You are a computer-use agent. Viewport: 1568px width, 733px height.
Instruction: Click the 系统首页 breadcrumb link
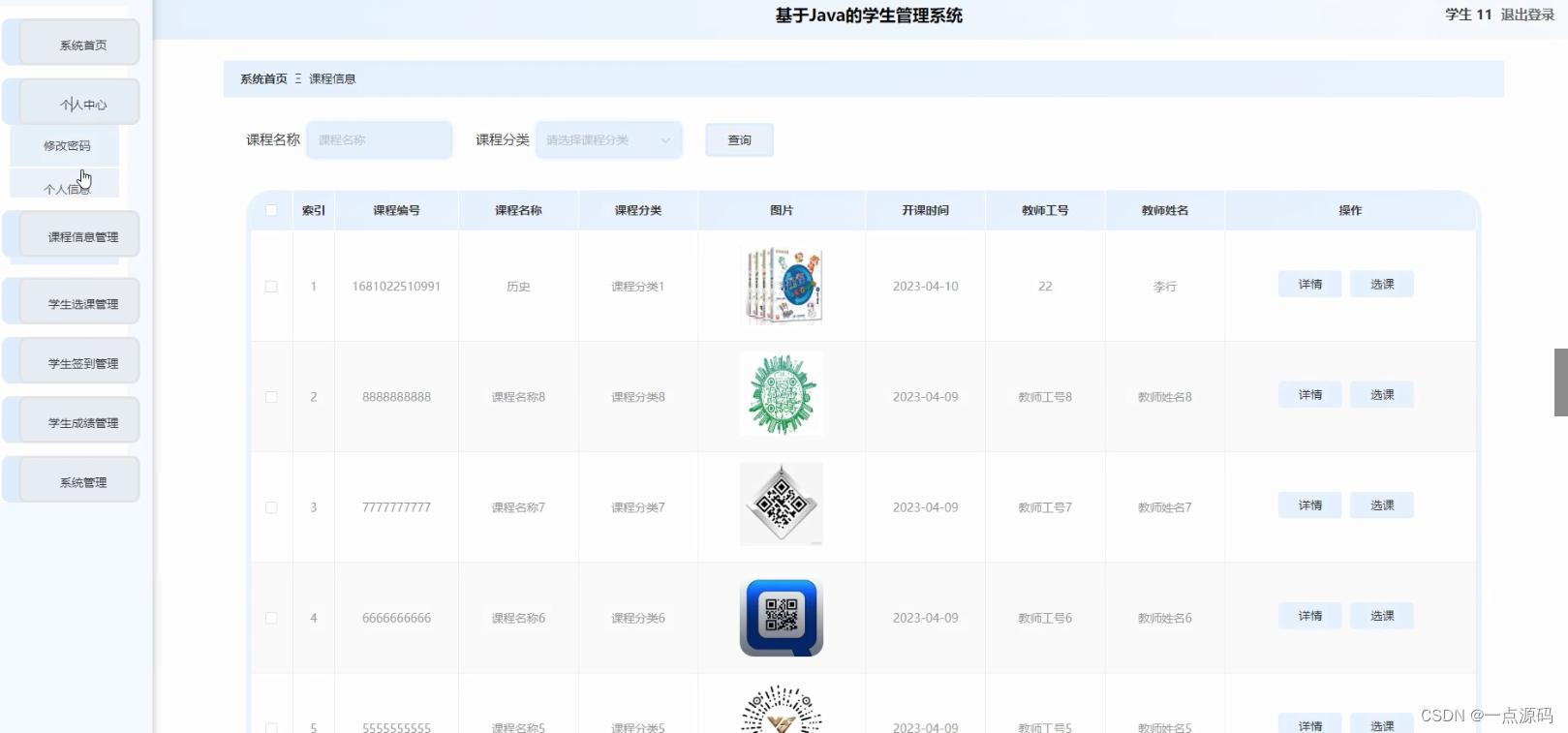coord(263,79)
